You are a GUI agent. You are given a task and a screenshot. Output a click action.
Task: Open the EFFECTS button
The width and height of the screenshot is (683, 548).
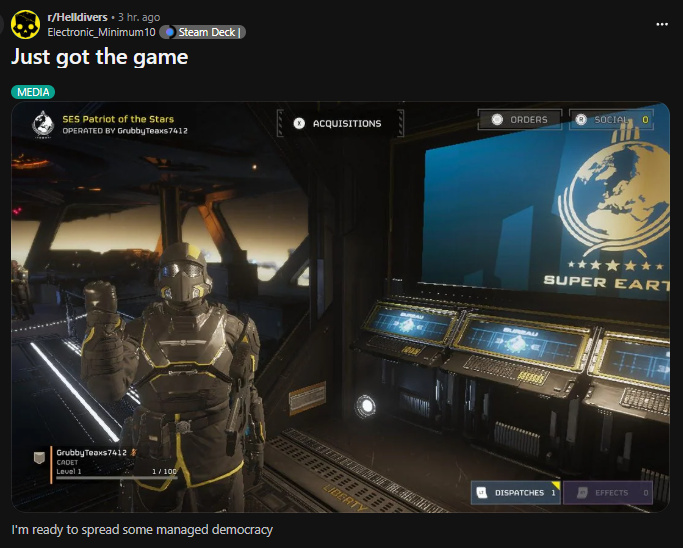point(608,493)
